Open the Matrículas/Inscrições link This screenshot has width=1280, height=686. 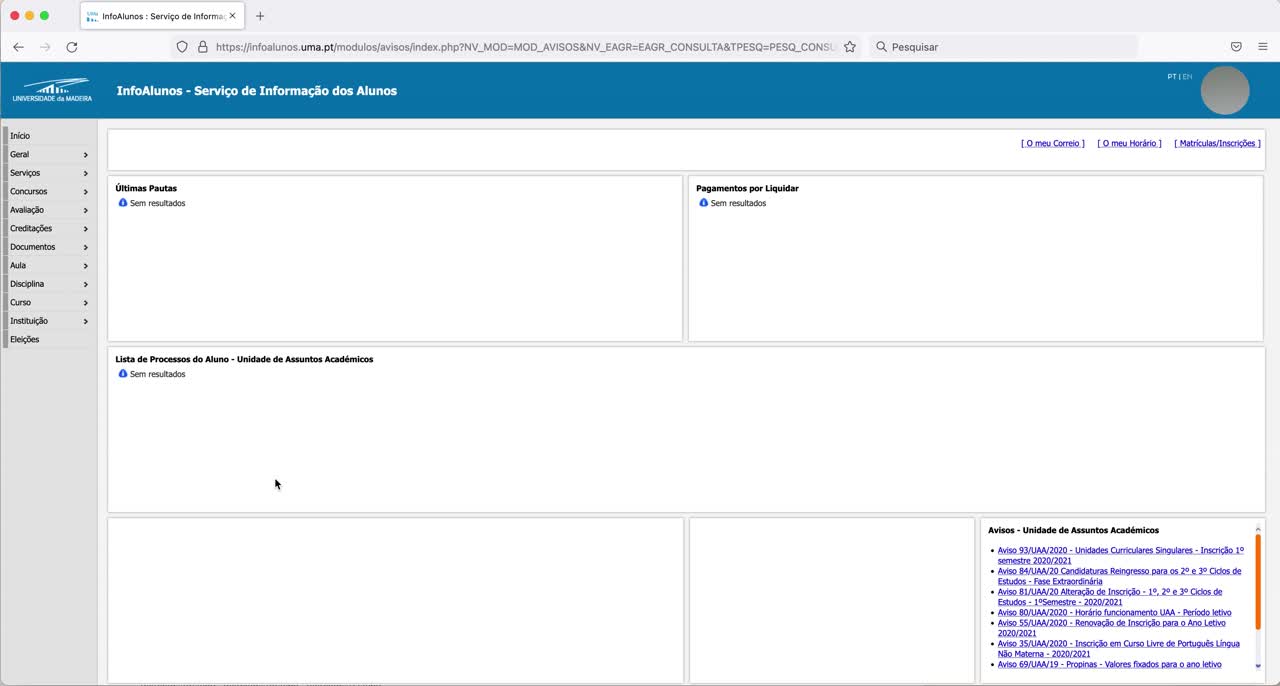1217,144
